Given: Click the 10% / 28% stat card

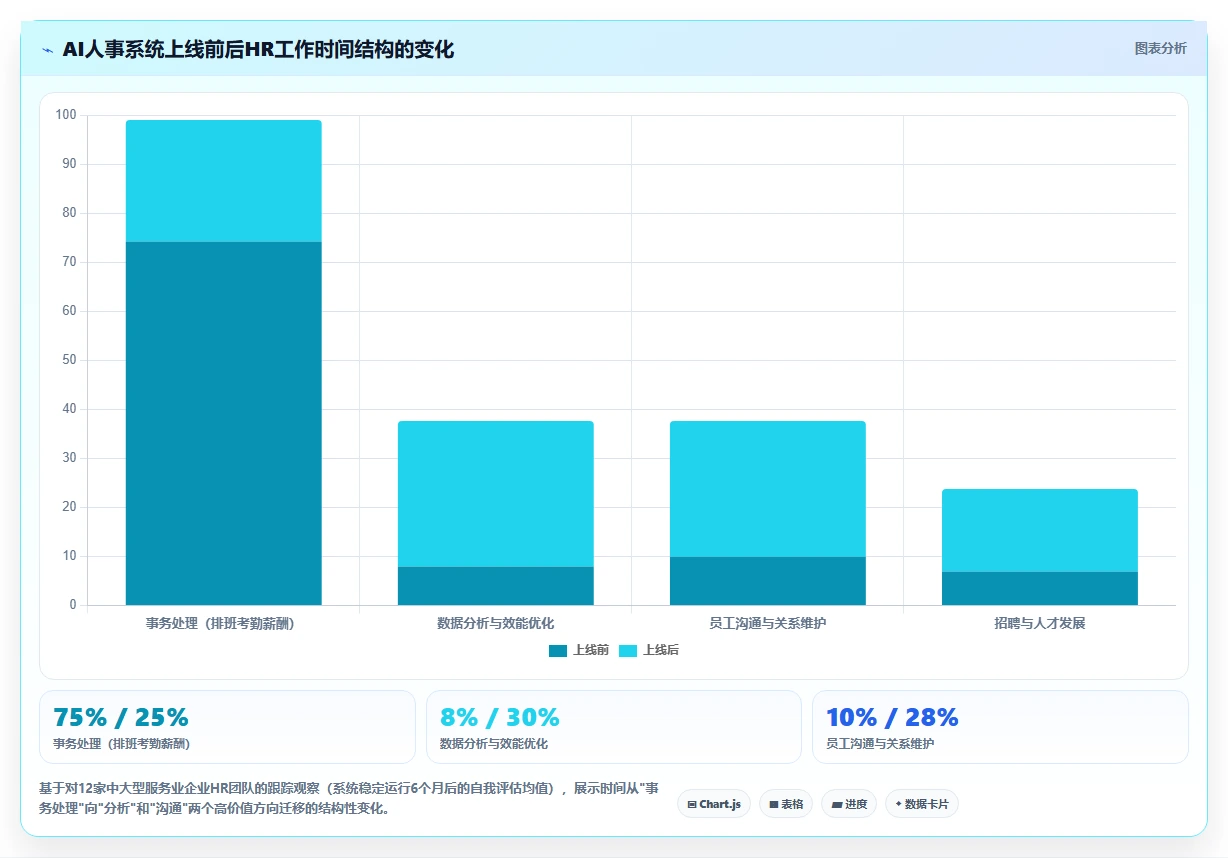Looking at the screenshot, I should pyautogui.click(x=1000, y=727).
